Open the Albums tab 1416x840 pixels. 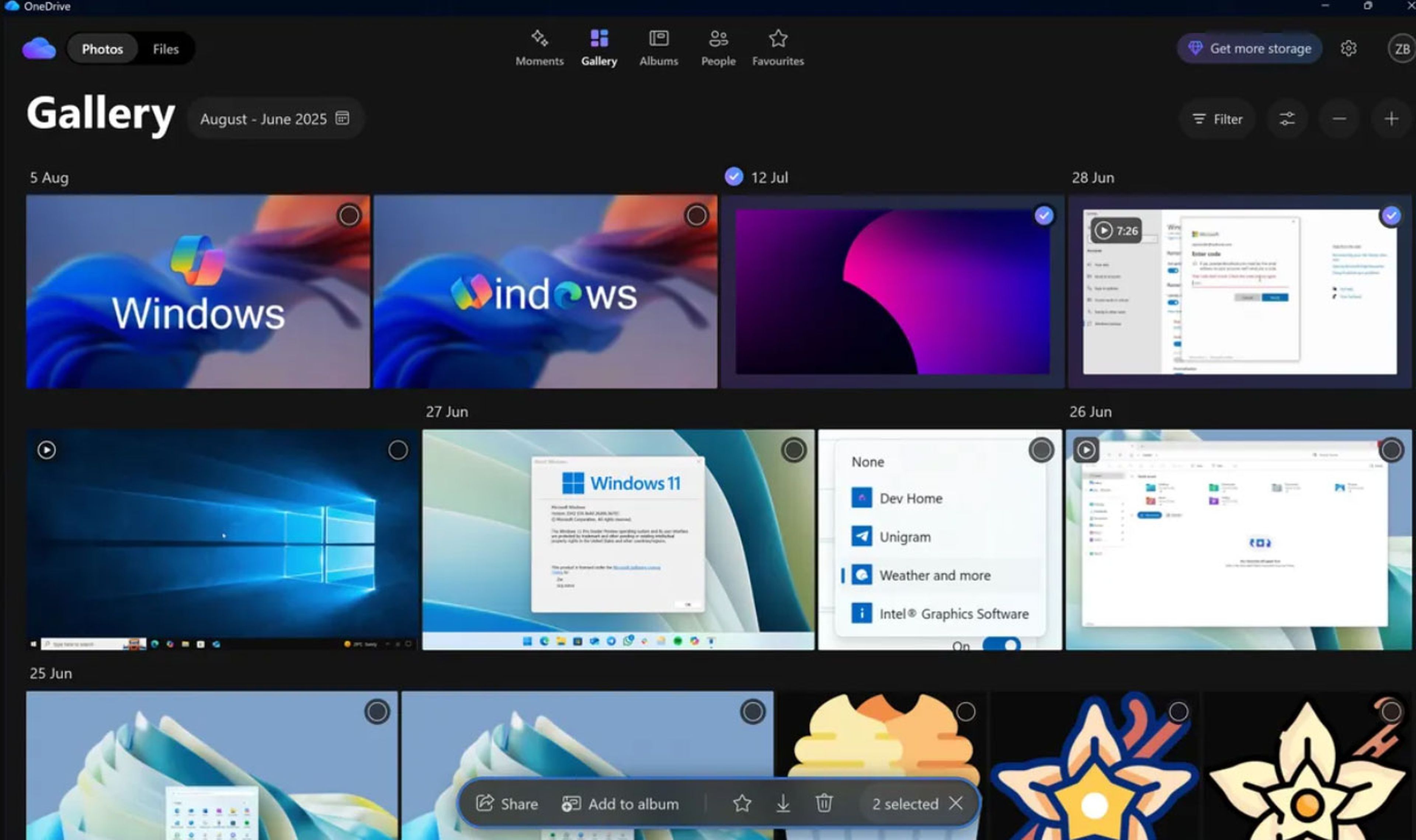pyautogui.click(x=659, y=48)
